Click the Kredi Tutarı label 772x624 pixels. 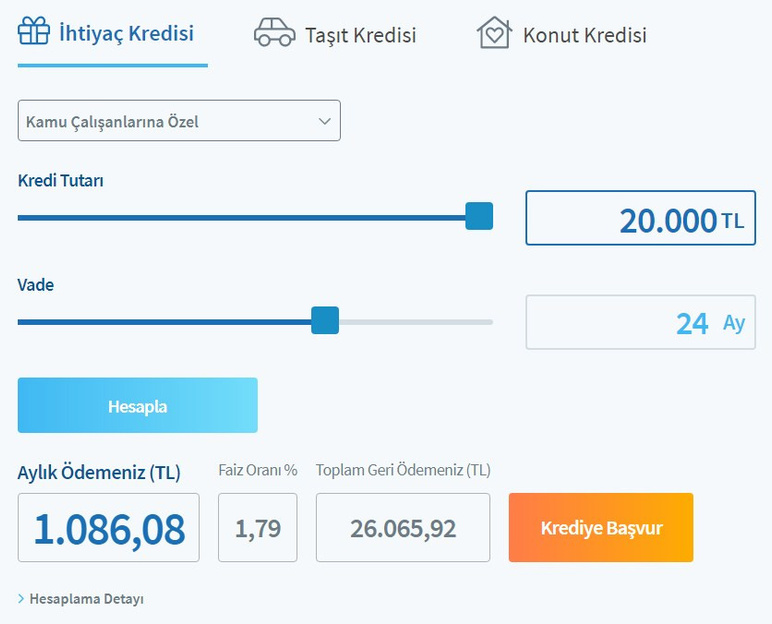point(61,181)
